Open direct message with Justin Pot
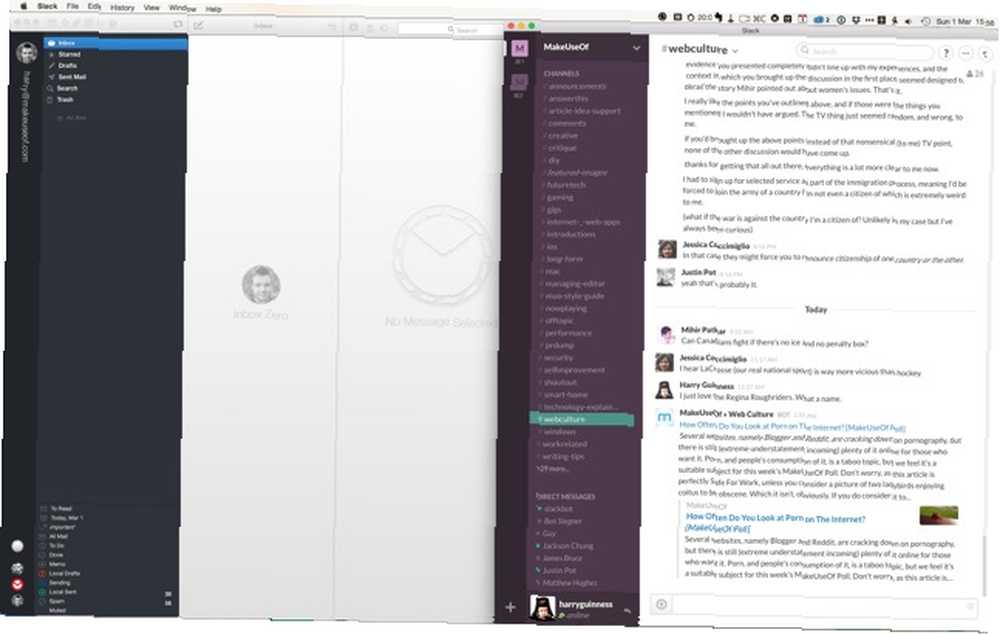Screen dimensions: 1000x635 (x=557, y=571)
